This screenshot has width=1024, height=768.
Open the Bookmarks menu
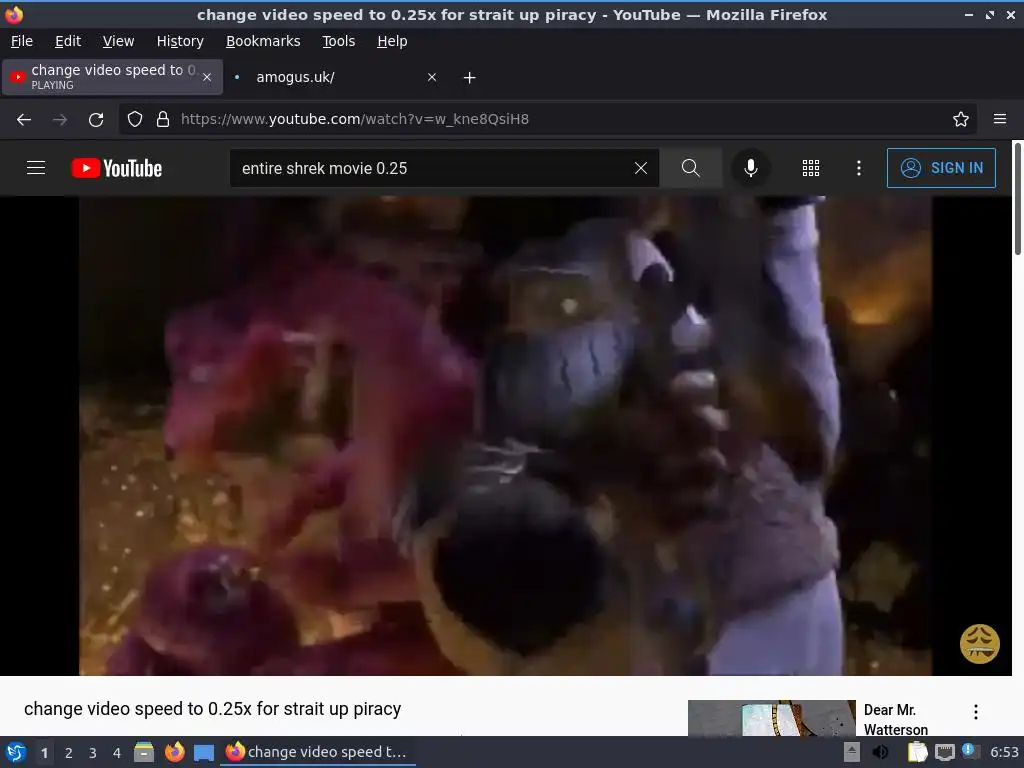(x=263, y=41)
